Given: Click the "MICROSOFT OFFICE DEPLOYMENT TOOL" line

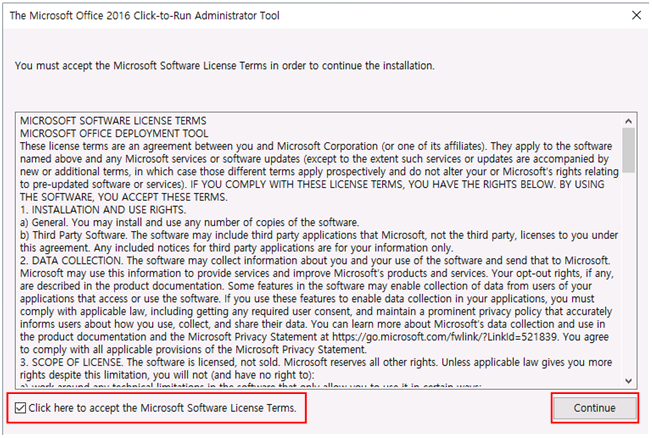Looking at the screenshot, I should (114, 134).
